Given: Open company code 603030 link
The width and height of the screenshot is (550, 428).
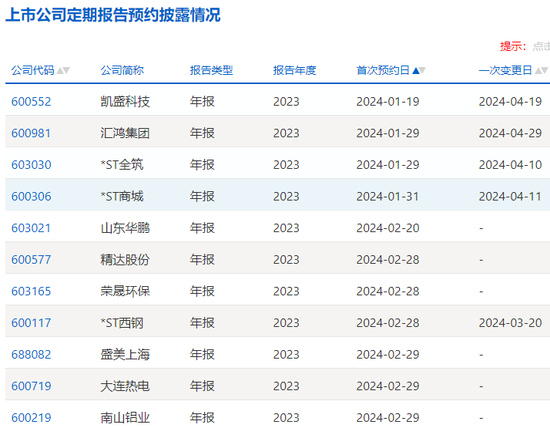Looking at the screenshot, I should [x=31, y=165].
